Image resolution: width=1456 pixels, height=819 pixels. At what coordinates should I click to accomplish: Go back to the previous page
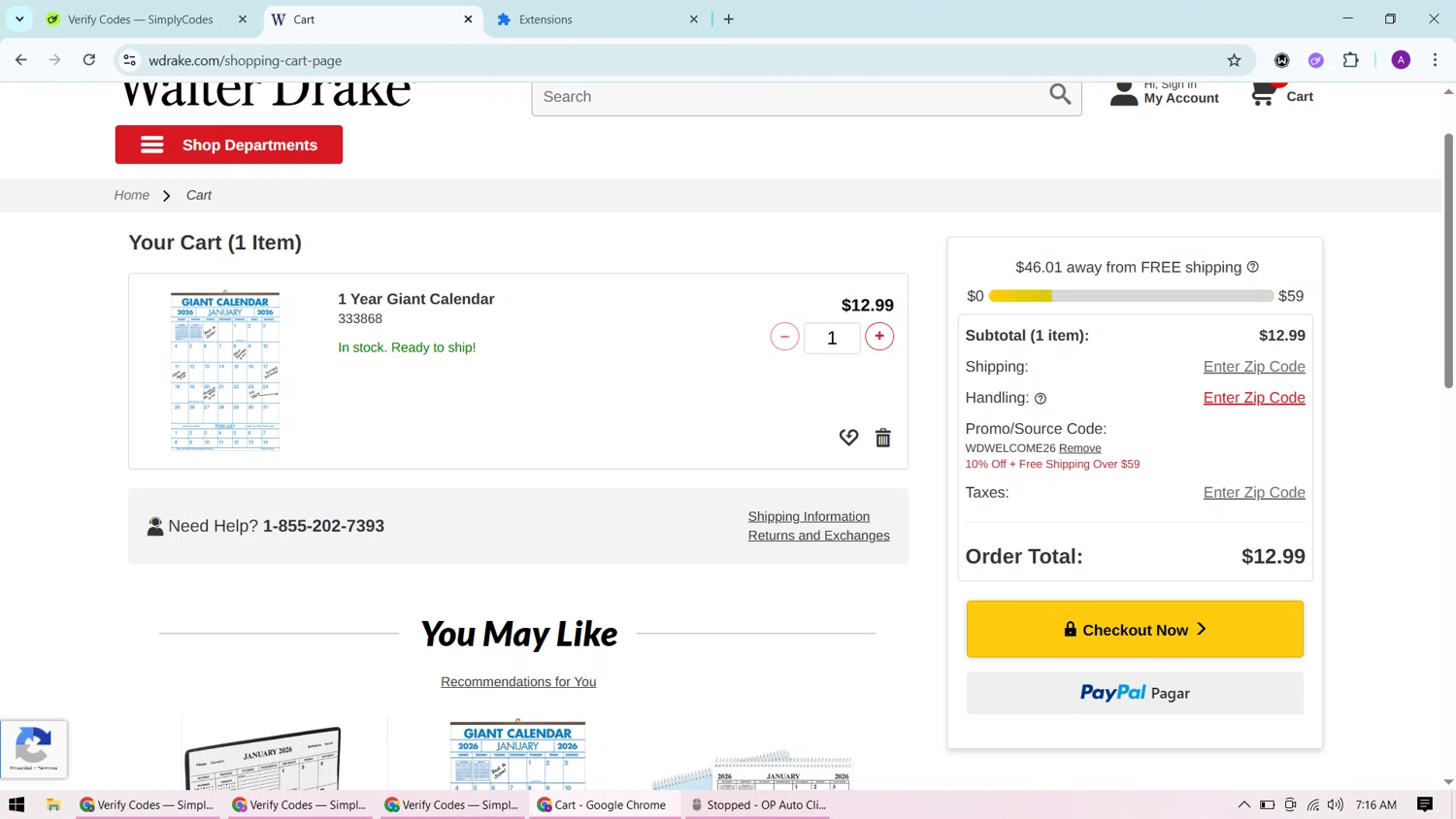coord(21,60)
